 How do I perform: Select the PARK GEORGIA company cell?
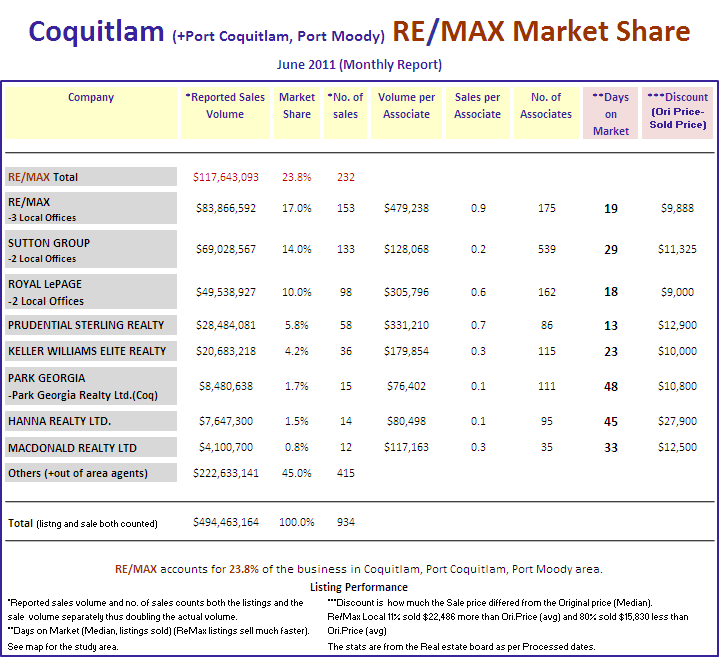click(46, 378)
